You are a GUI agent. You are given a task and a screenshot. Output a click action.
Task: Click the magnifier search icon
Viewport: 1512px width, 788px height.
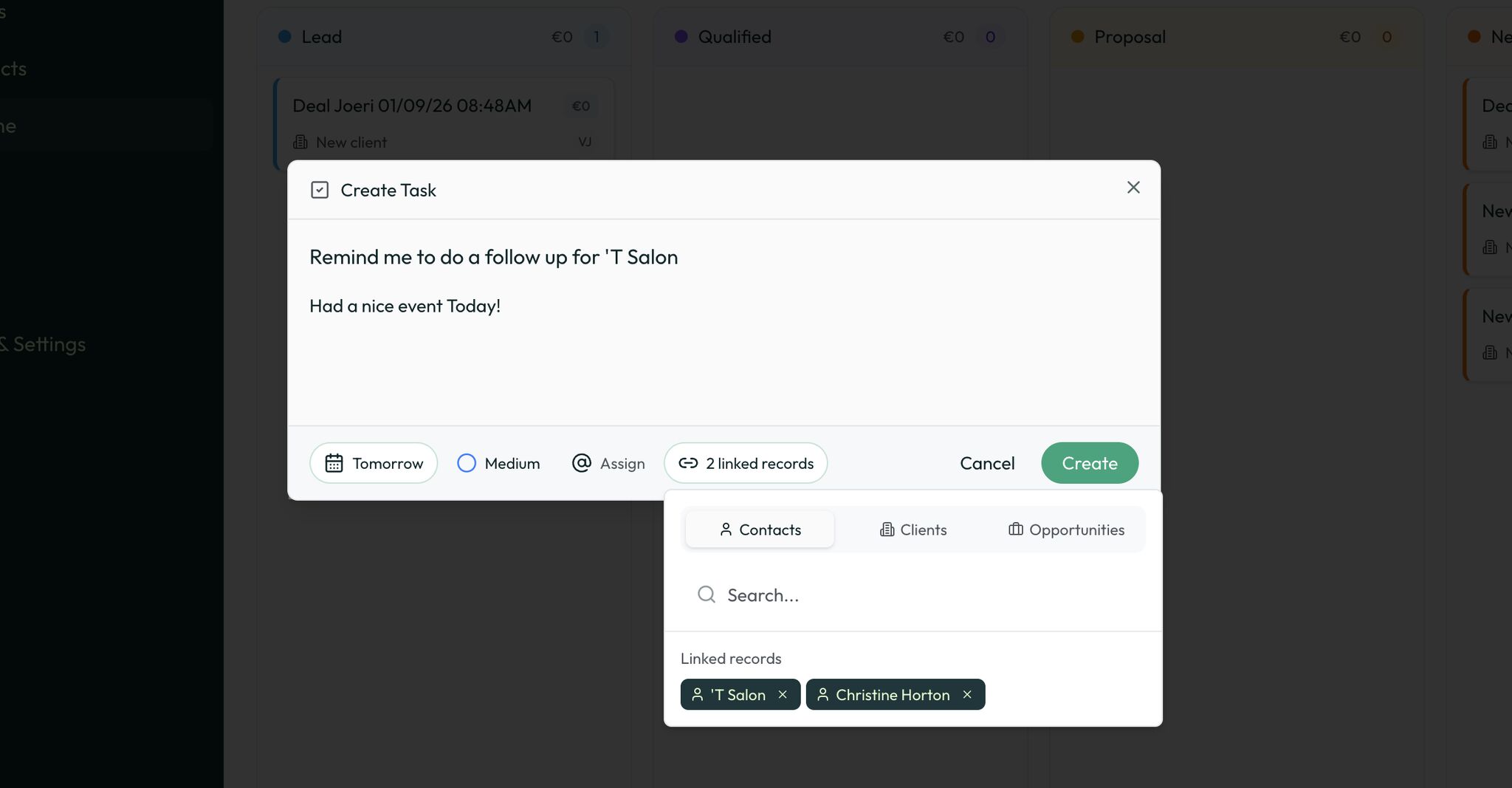pos(707,595)
